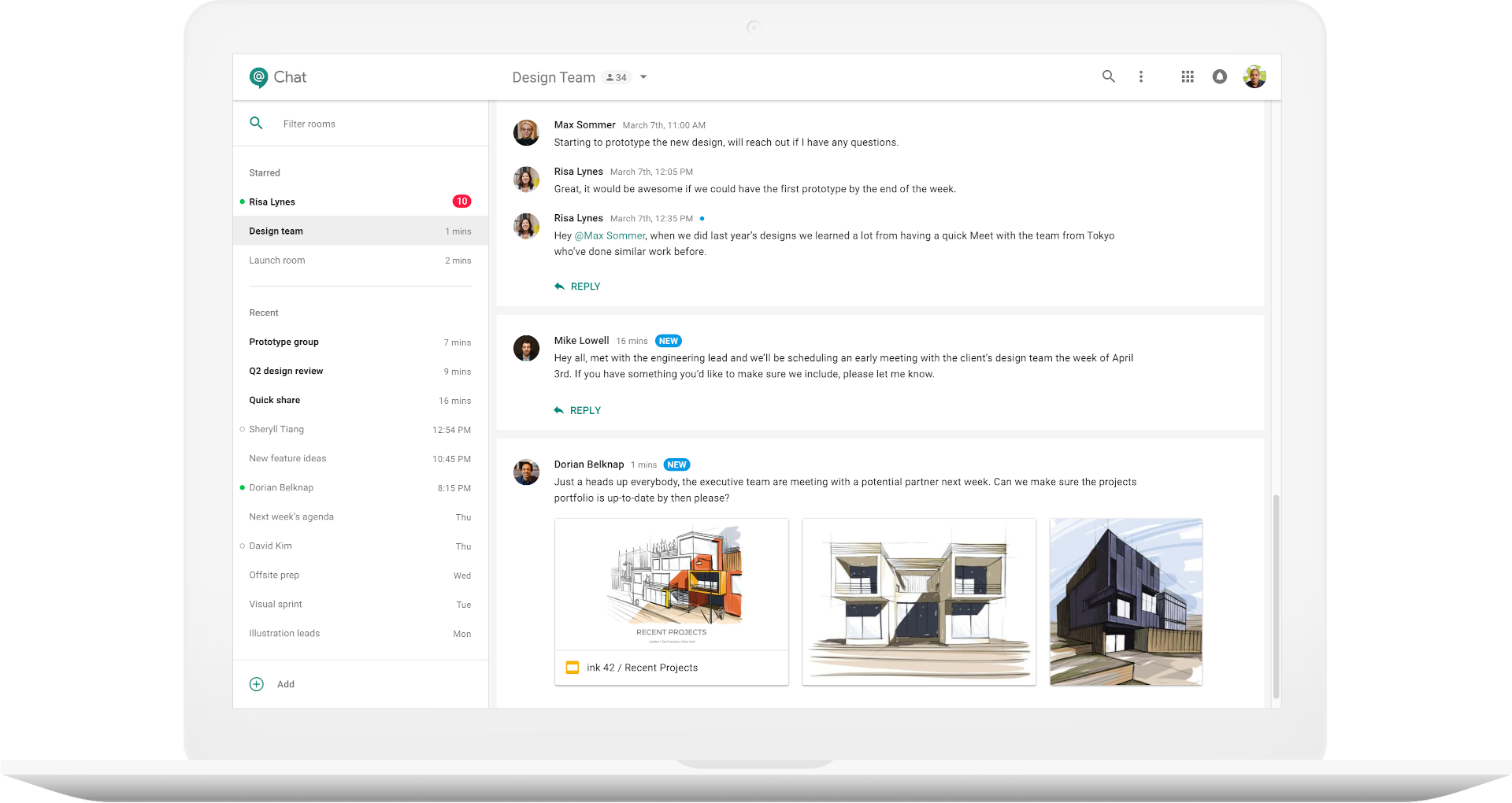Click Max Sommer's name on first message
The width and height of the screenshot is (1512, 803).
584,124
